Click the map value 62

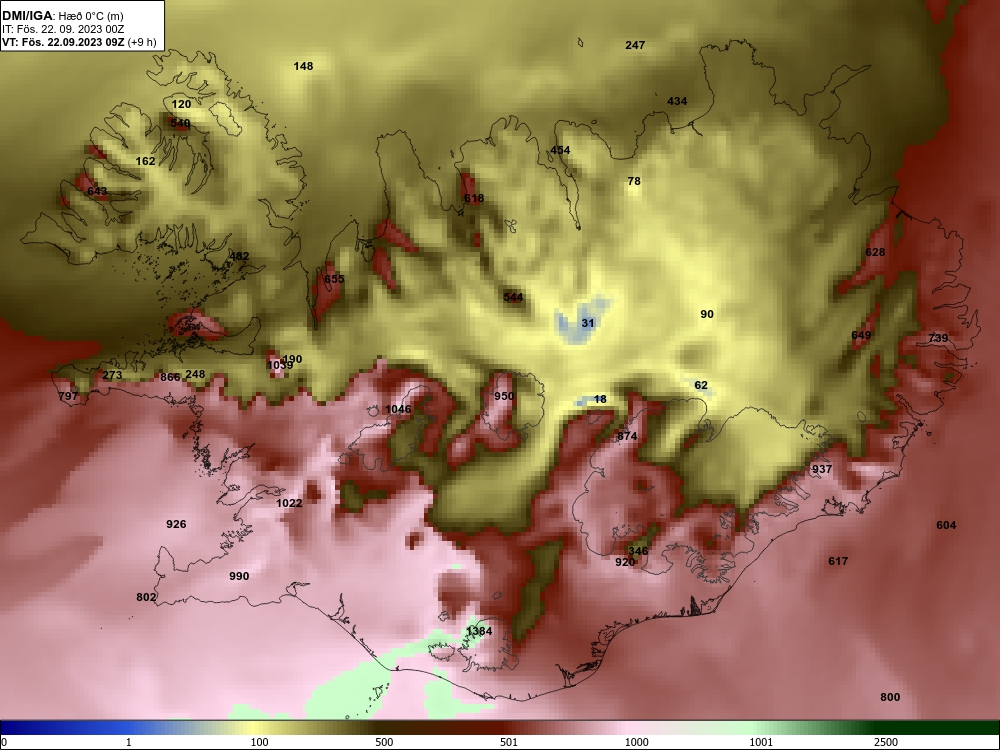701,385
